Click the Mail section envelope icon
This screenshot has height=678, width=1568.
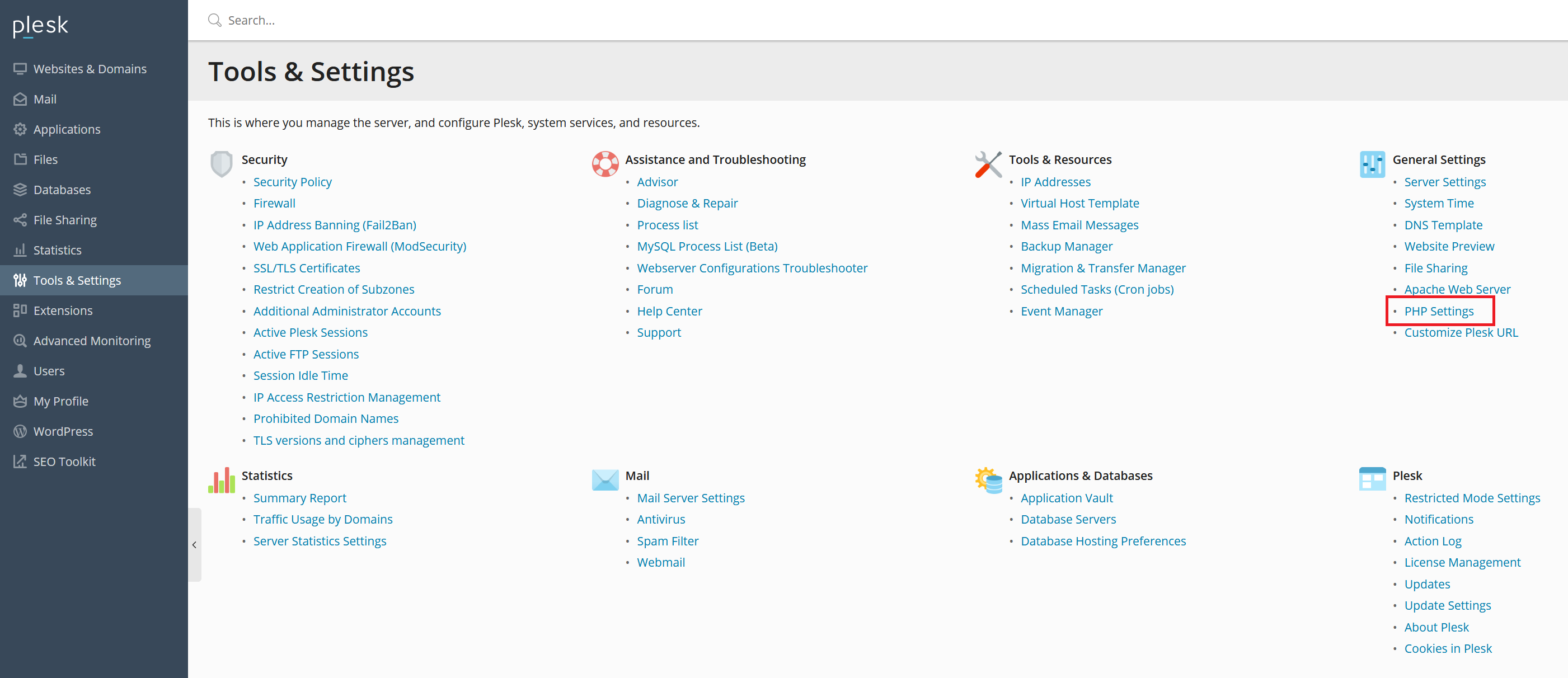tap(605, 480)
